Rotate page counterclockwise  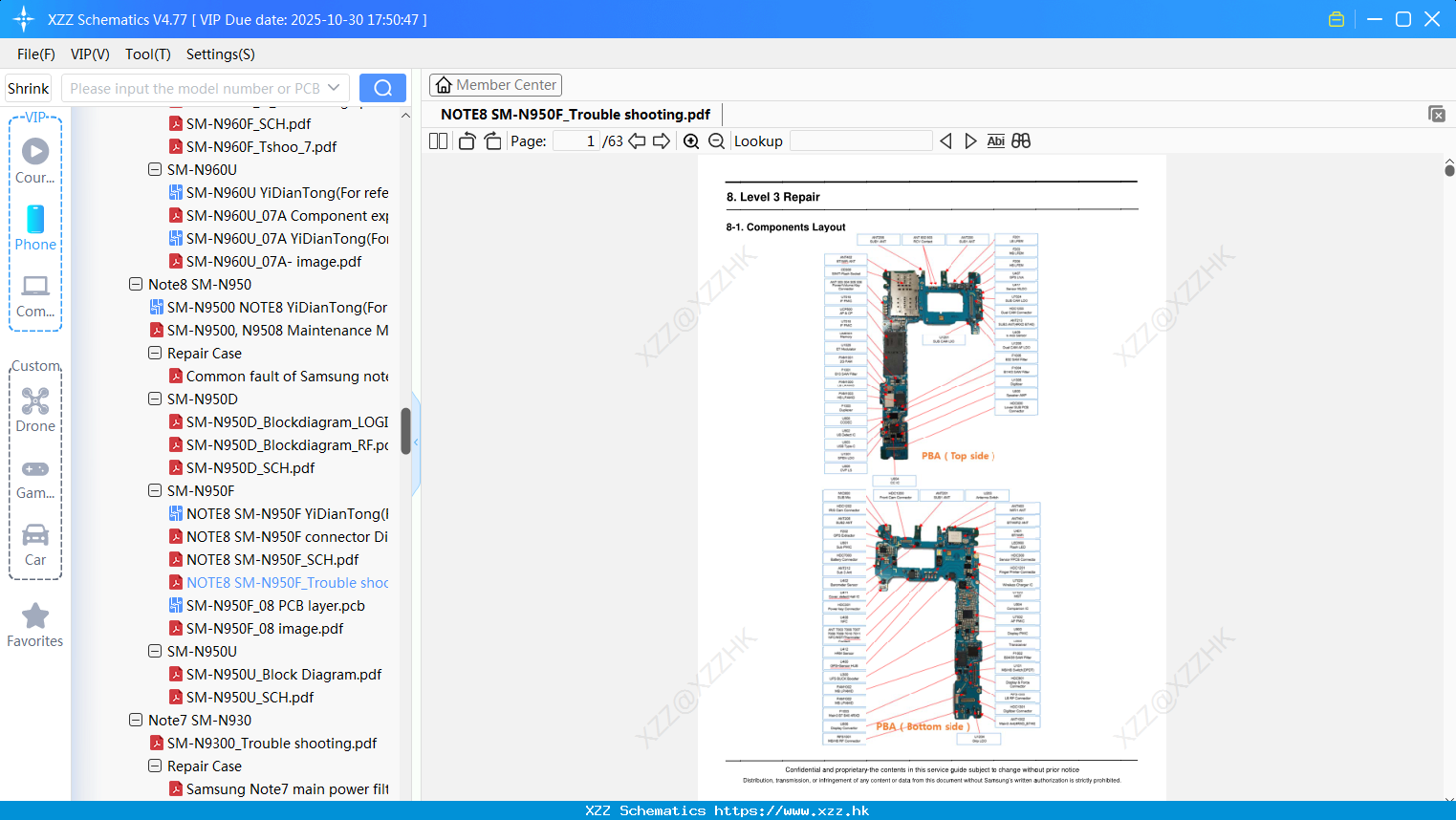(467, 140)
